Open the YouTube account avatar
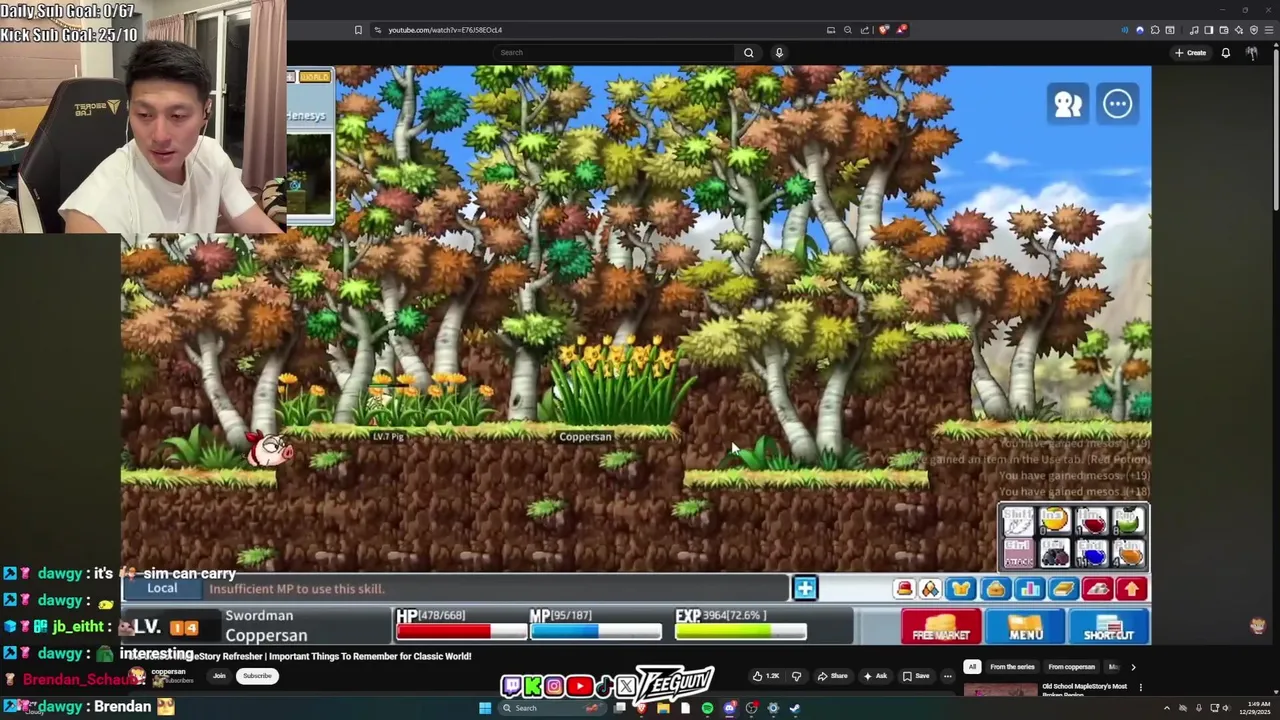This screenshot has height=720, width=1280. tap(1252, 52)
